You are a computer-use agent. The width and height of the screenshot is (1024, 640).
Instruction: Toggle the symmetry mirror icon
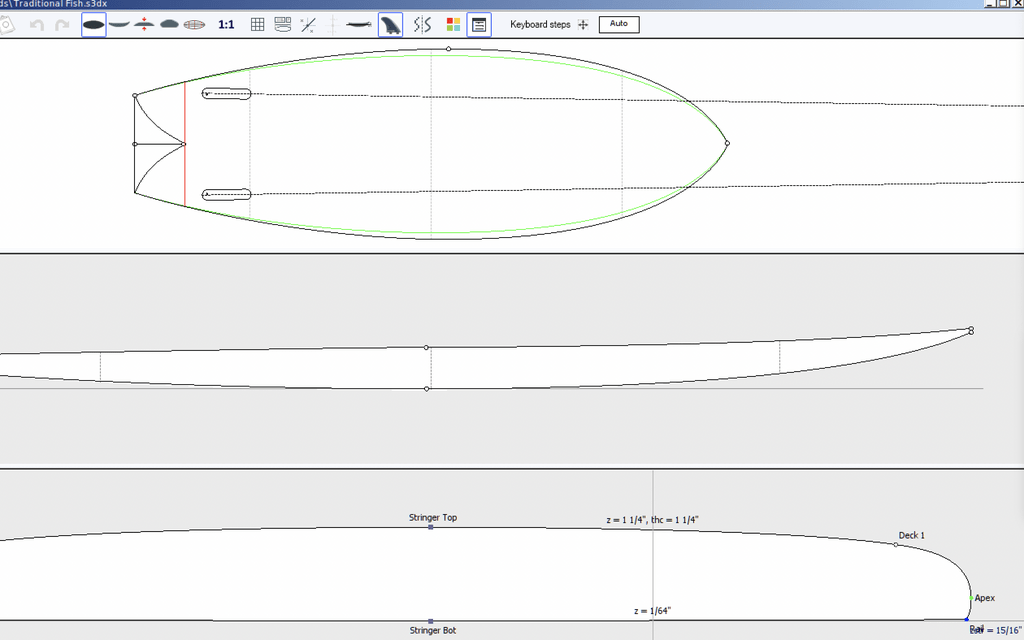pyautogui.click(x=422, y=24)
